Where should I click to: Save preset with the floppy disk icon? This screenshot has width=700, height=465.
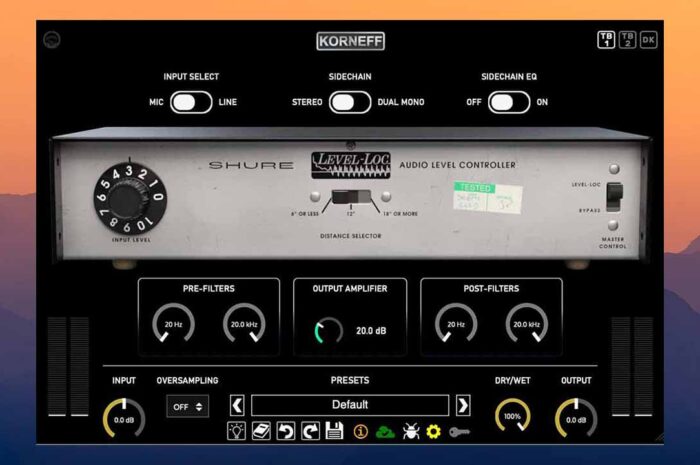(334, 431)
